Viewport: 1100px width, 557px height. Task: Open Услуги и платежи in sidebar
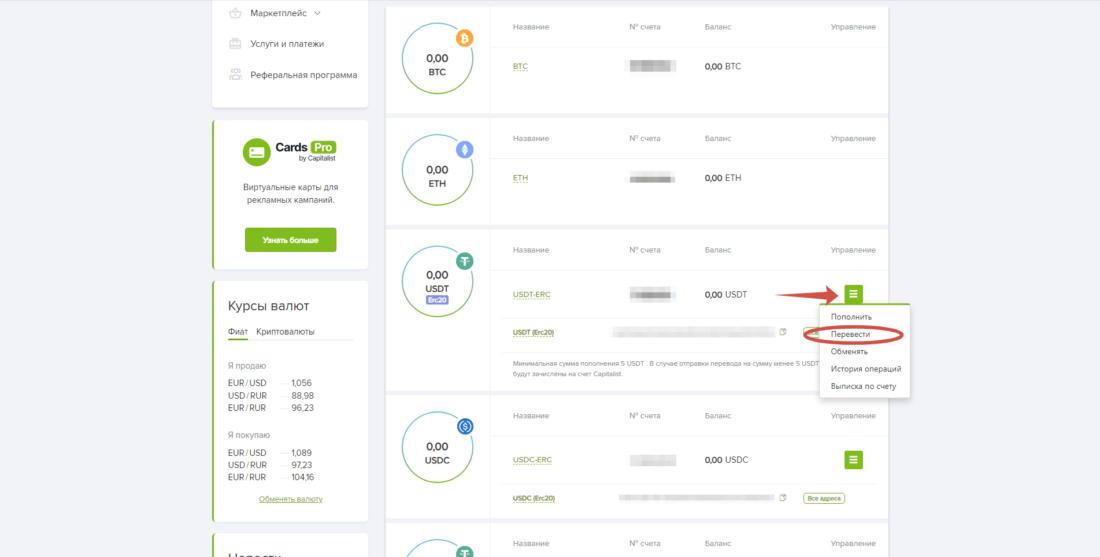(287, 43)
